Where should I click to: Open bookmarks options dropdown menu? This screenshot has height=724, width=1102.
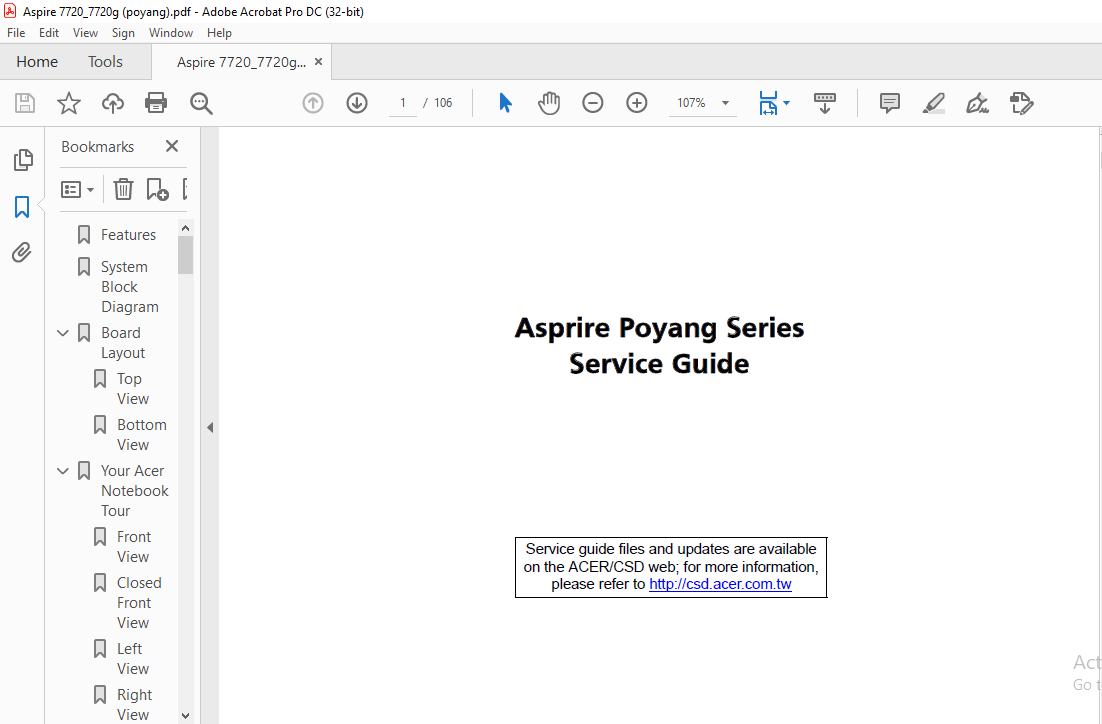pyautogui.click(x=77, y=190)
